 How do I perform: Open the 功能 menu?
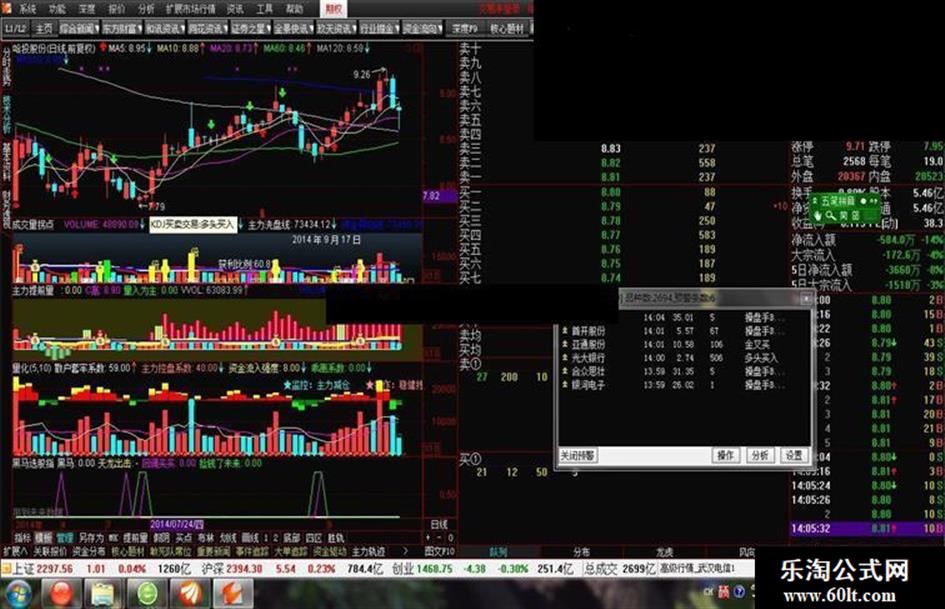(x=57, y=9)
